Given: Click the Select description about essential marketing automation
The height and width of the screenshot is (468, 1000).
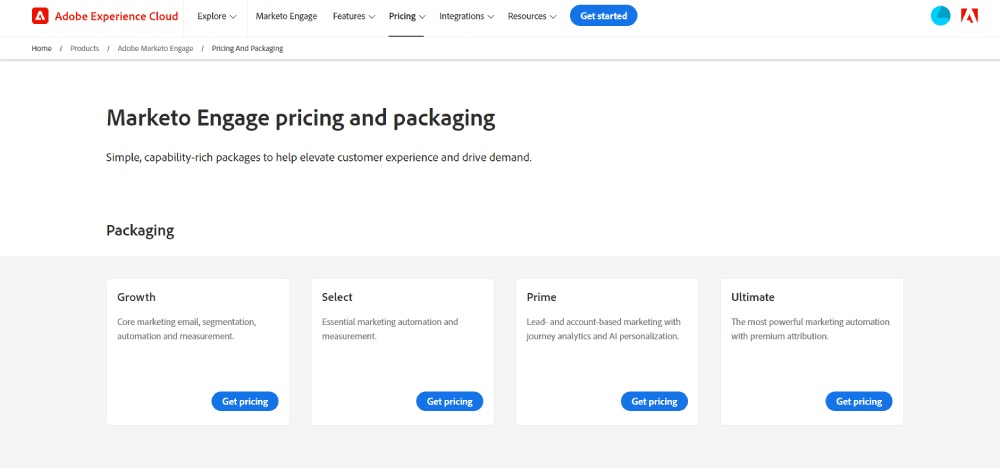Looking at the screenshot, I should [x=390, y=329].
